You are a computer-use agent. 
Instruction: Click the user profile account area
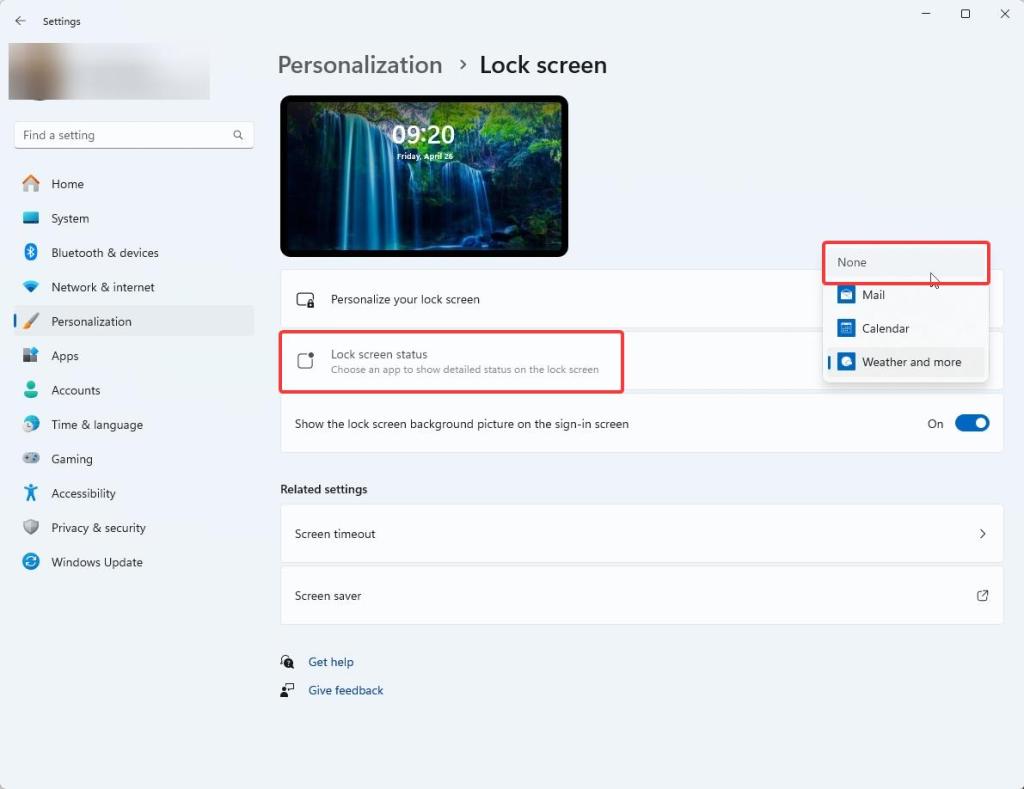click(109, 71)
